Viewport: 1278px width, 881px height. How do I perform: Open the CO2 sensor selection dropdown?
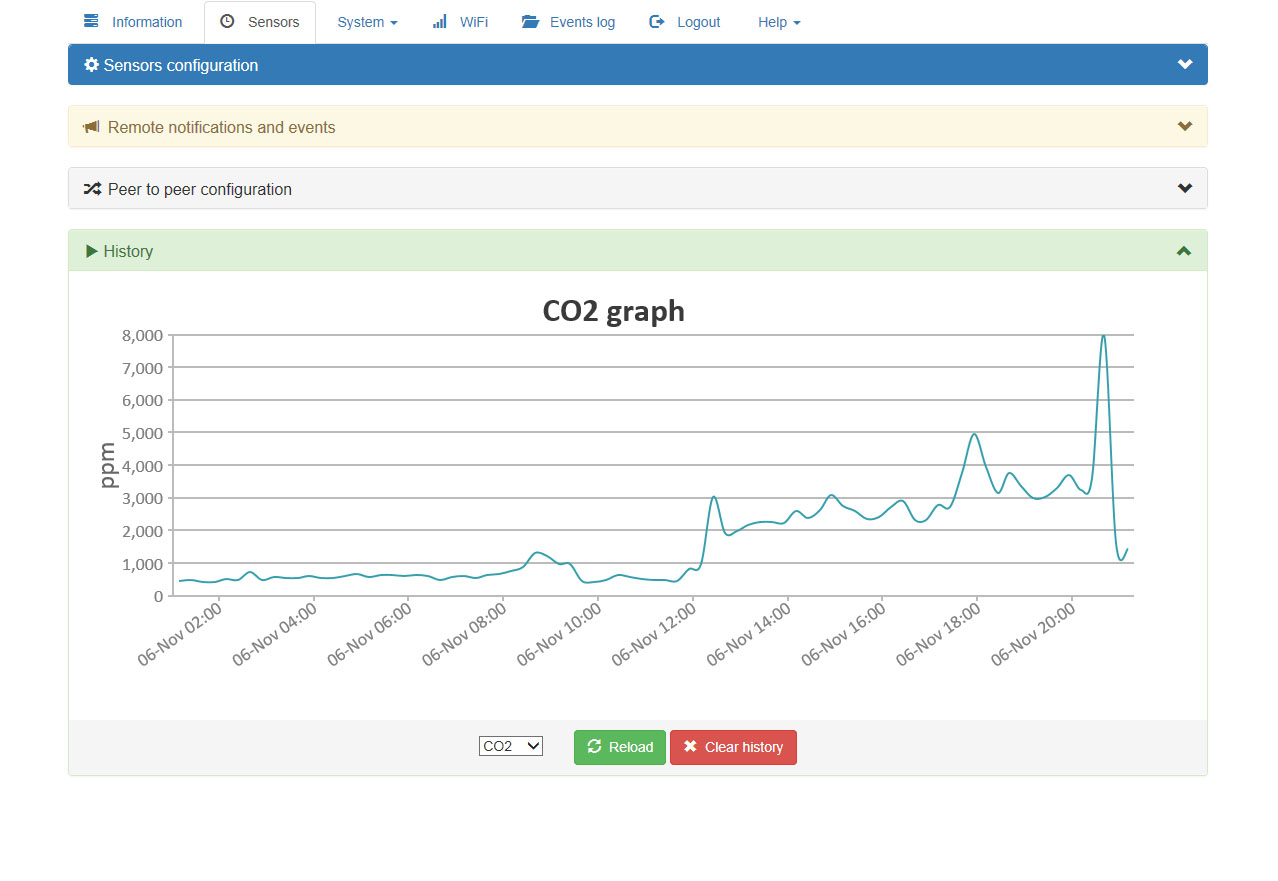coord(511,746)
